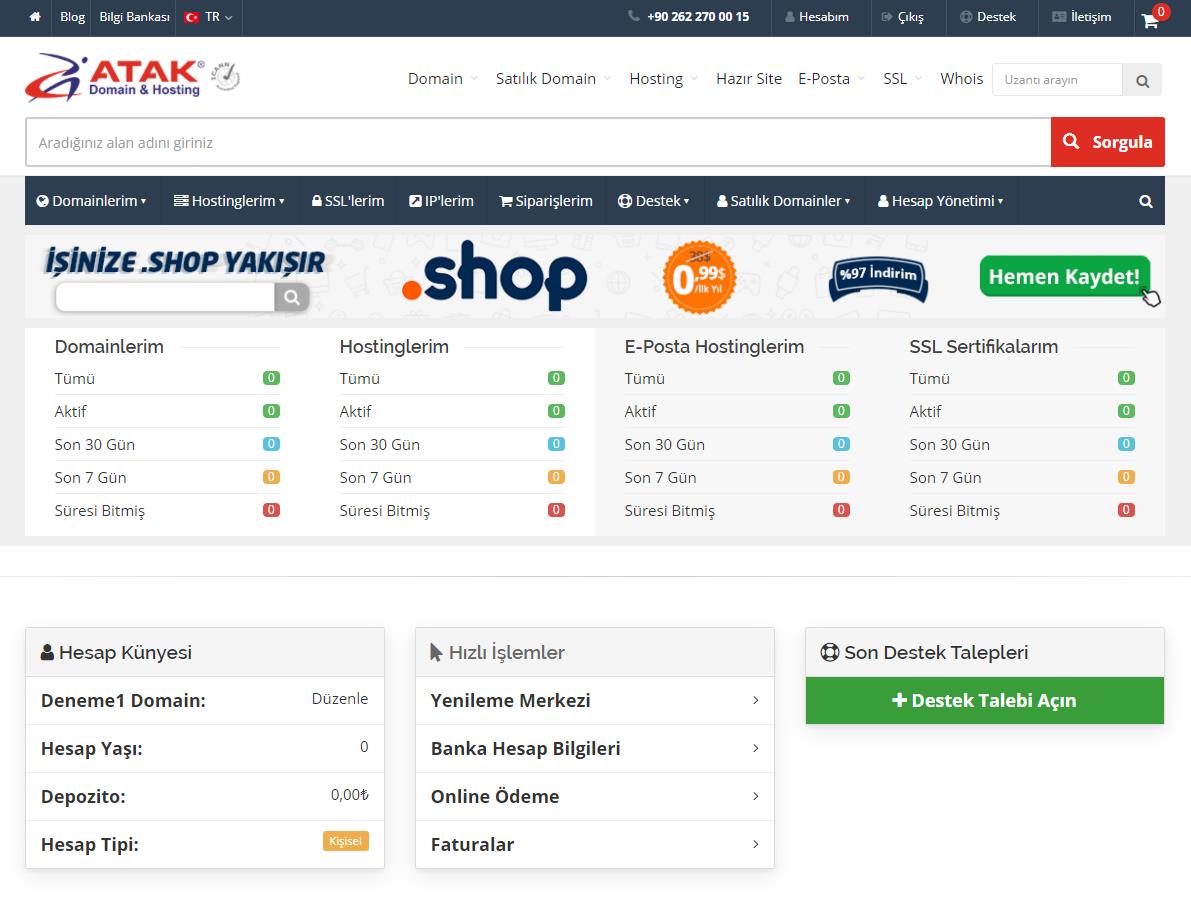
Task: Click the Kişisel account type badge
Action: [x=346, y=841]
